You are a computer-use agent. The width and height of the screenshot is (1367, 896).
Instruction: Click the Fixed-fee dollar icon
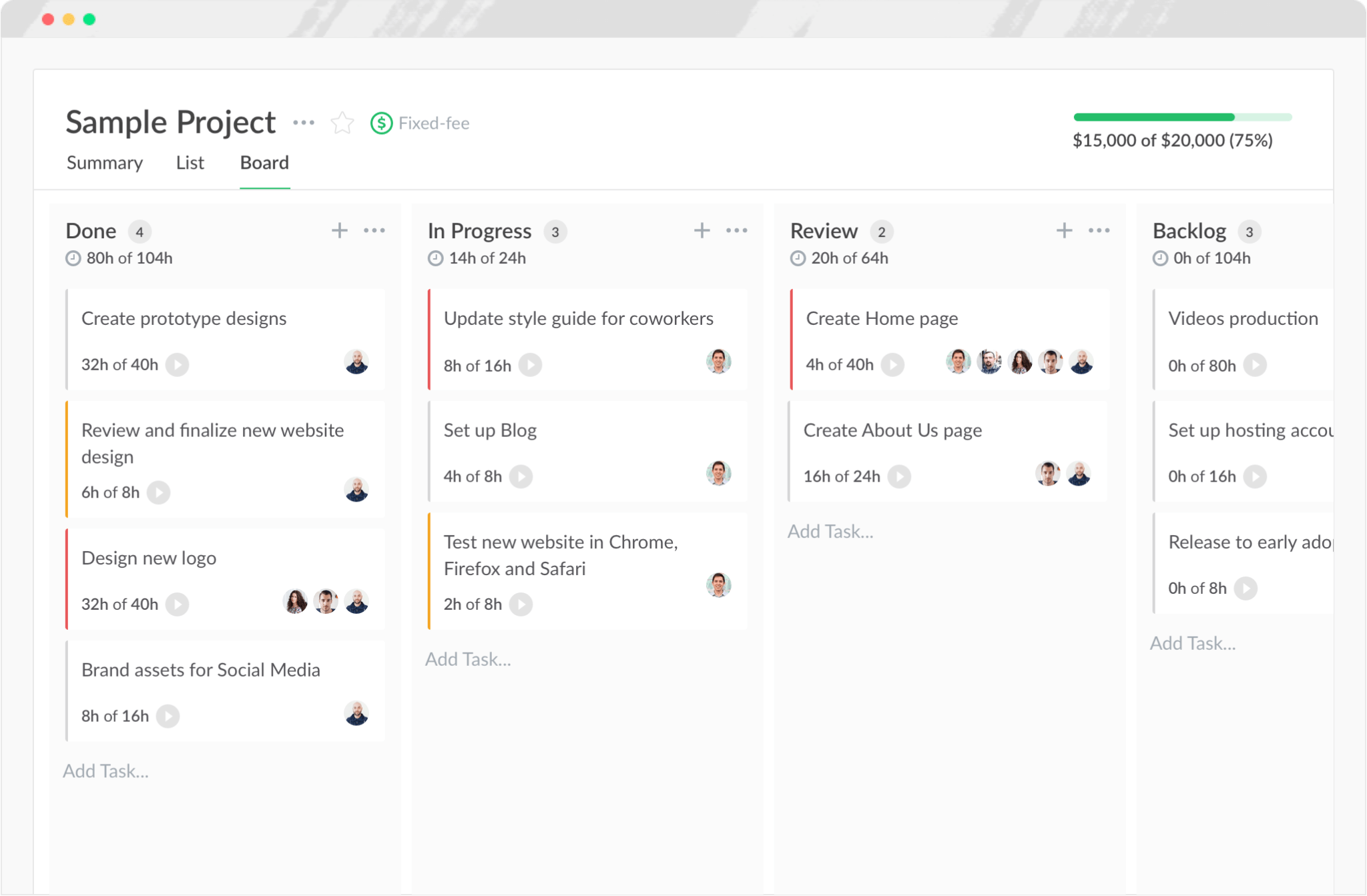coord(380,123)
